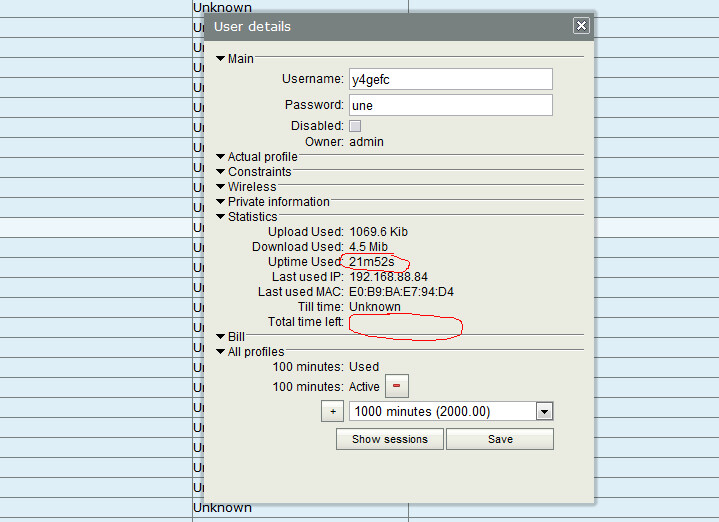Select the Upload Used 1069.6 Kib value

point(378,232)
